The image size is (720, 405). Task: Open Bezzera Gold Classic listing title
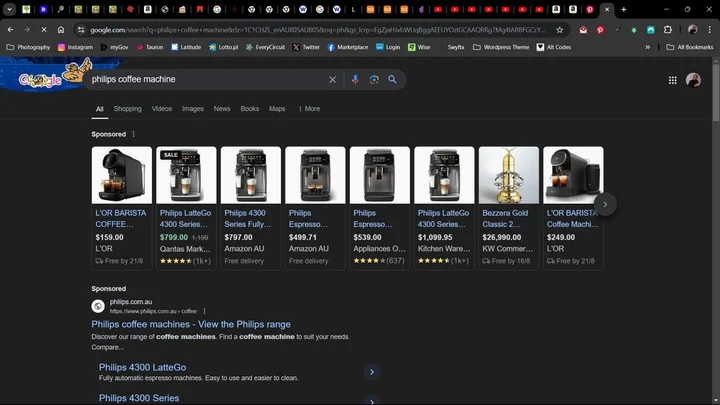pos(505,219)
